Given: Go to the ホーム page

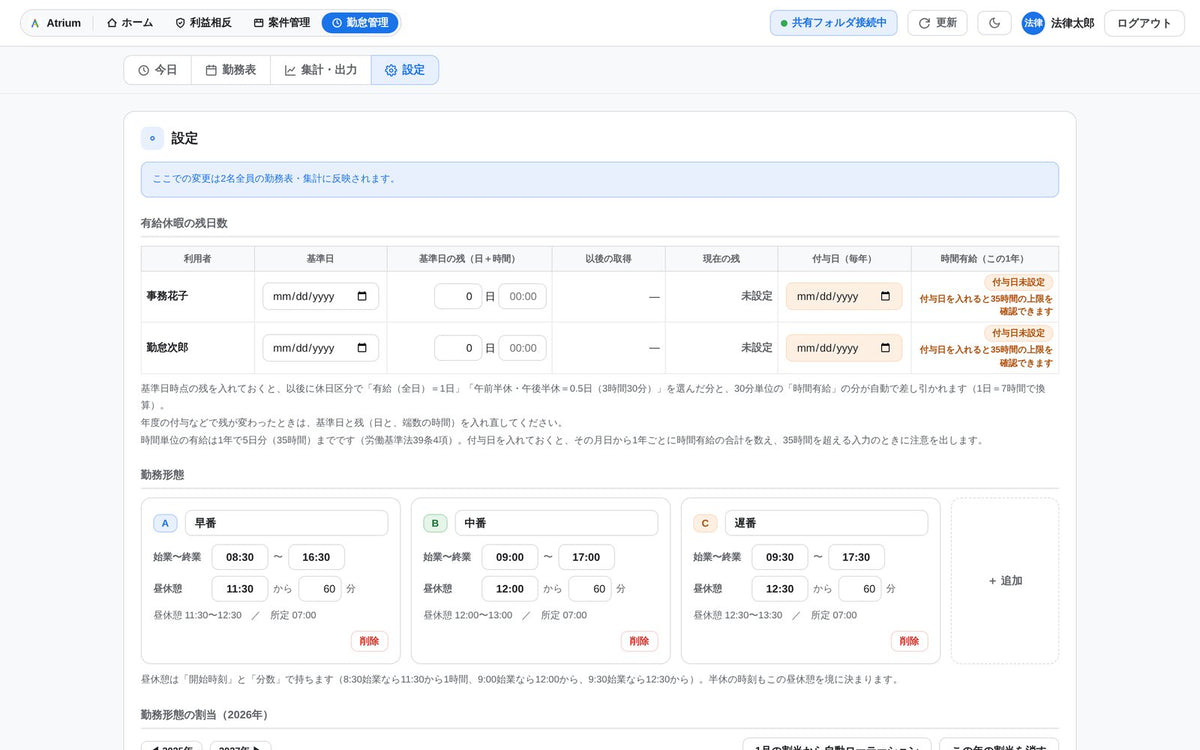Looking at the screenshot, I should point(130,22).
